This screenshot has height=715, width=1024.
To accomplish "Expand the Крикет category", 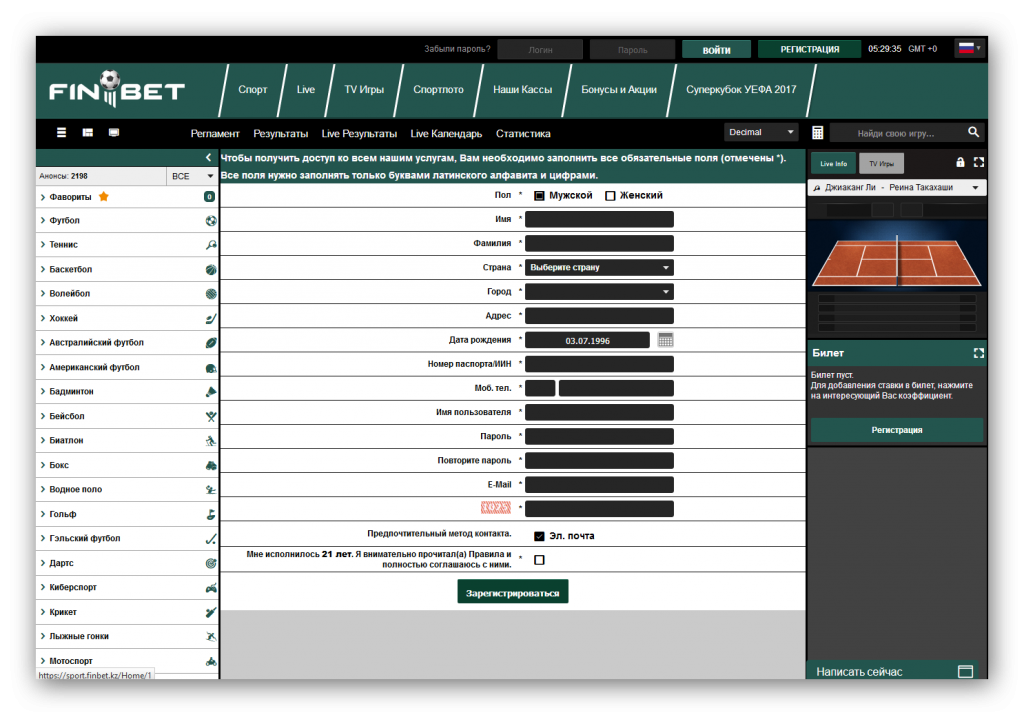I will [x=127, y=612].
